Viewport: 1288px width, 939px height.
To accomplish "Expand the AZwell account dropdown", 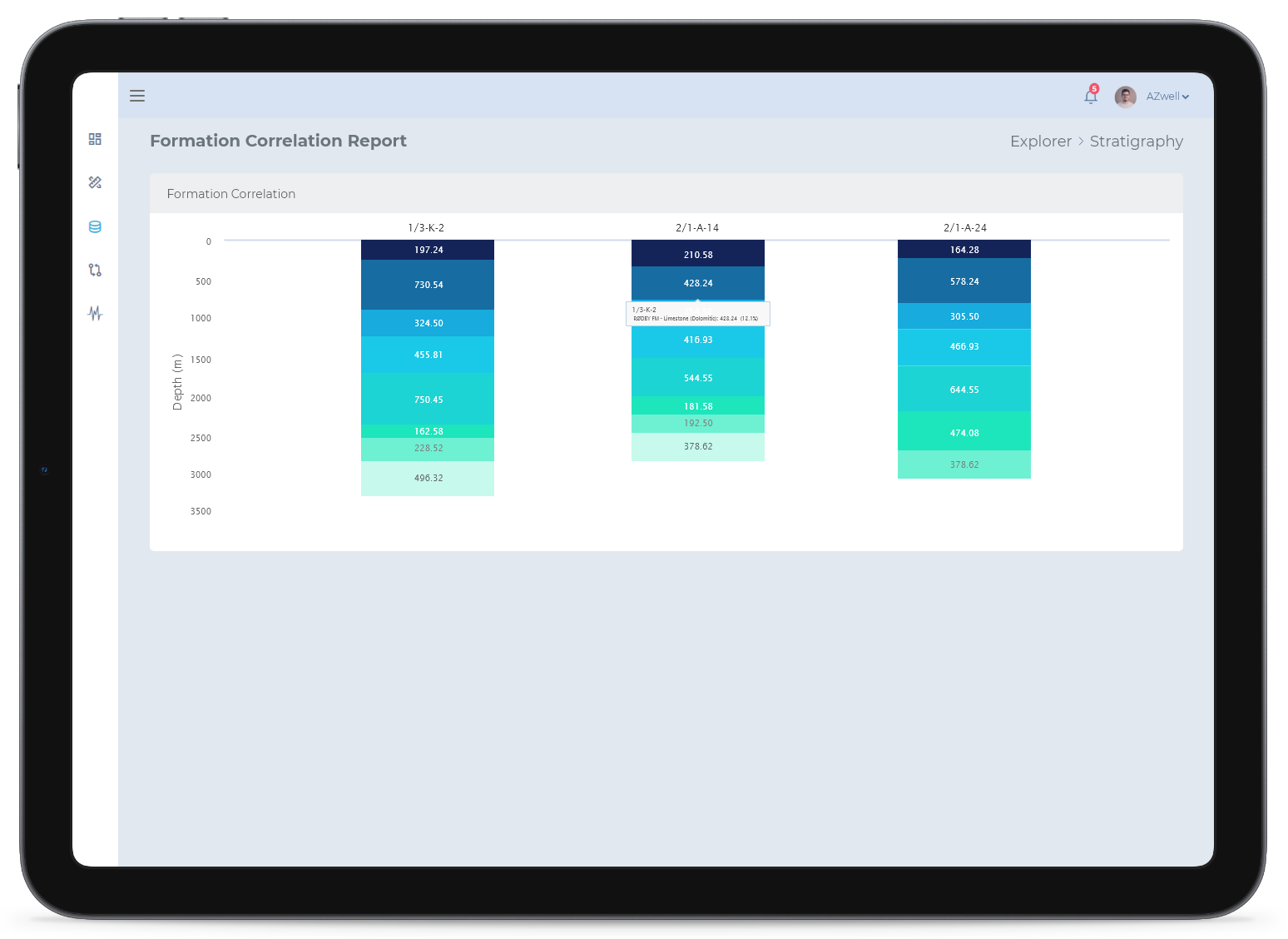I will tap(1167, 97).
